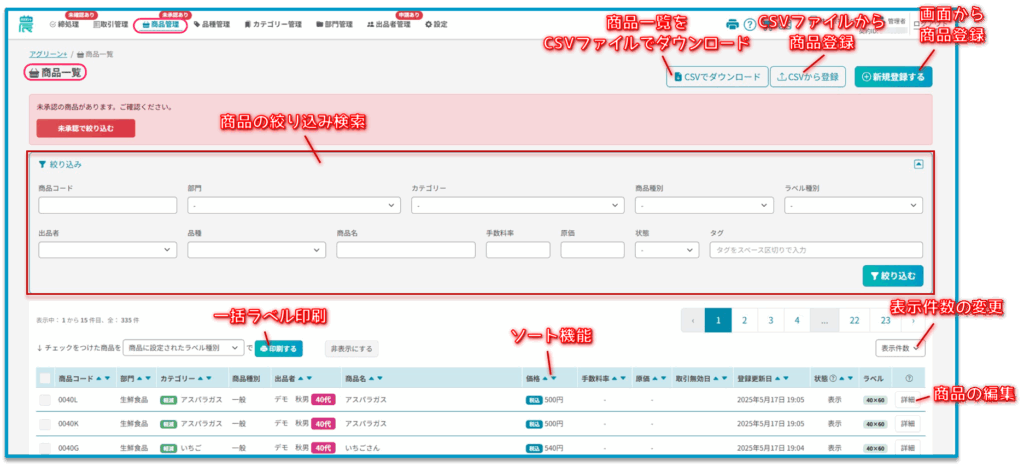Sort by 商品コード ascending arrow

tap(102, 379)
